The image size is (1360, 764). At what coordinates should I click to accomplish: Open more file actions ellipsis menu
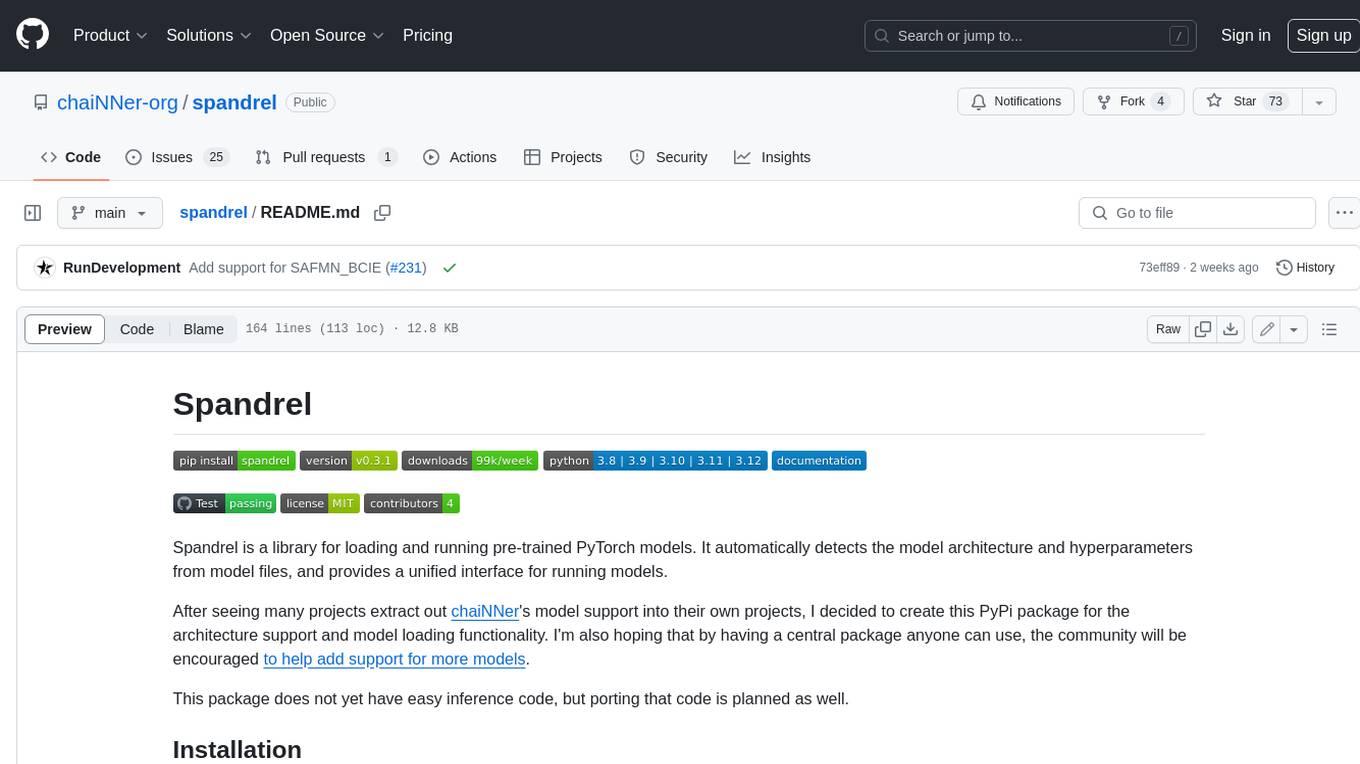tap(1344, 213)
